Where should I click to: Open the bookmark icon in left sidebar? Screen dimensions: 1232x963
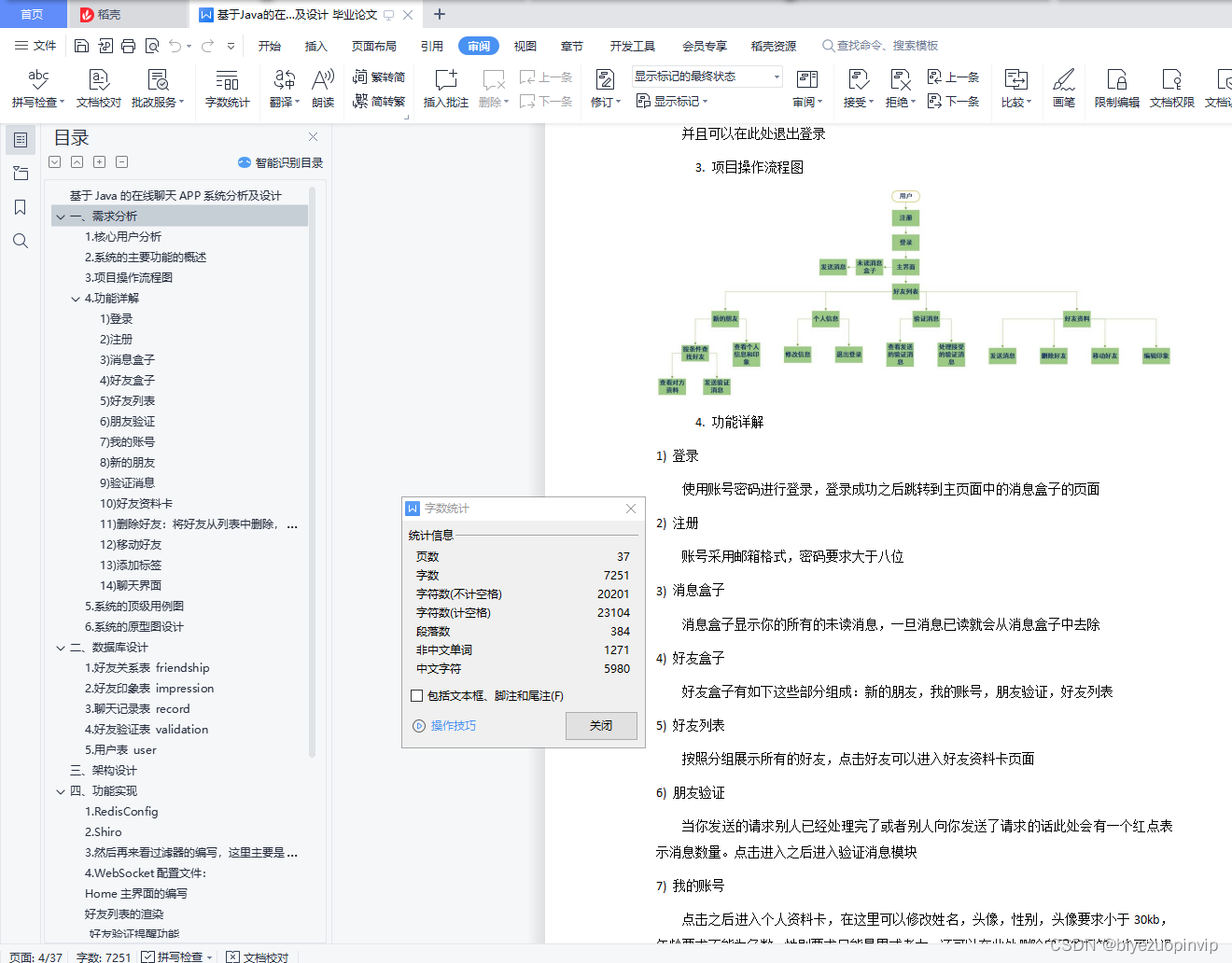pyautogui.click(x=21, y=207)
